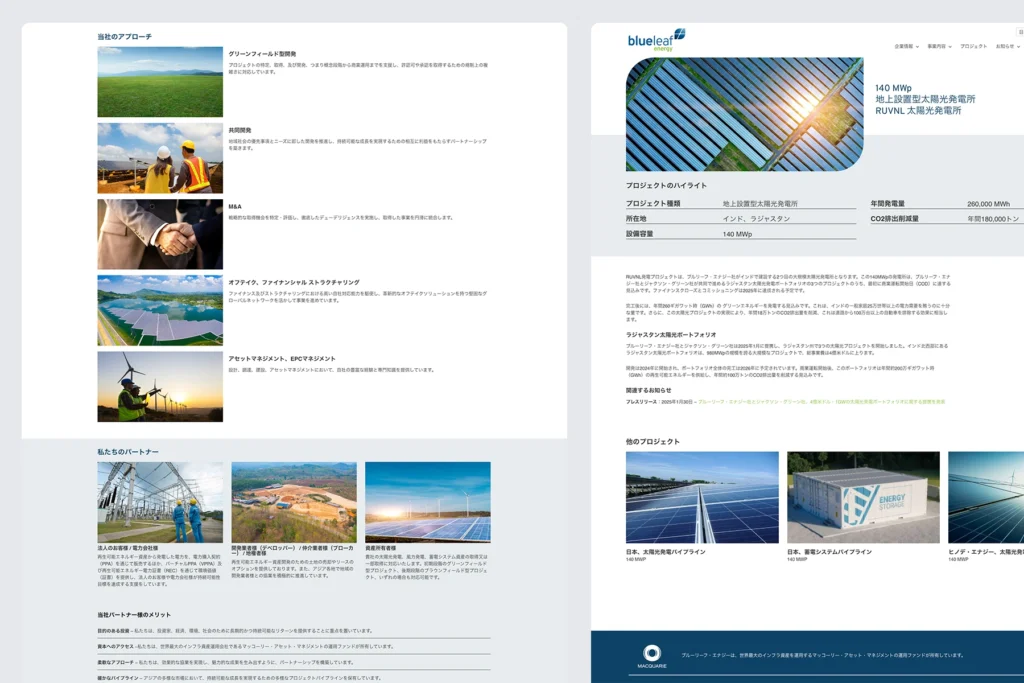Click the 共同開発 workers in vests image

pyautogui.click(x=160, y=158)
